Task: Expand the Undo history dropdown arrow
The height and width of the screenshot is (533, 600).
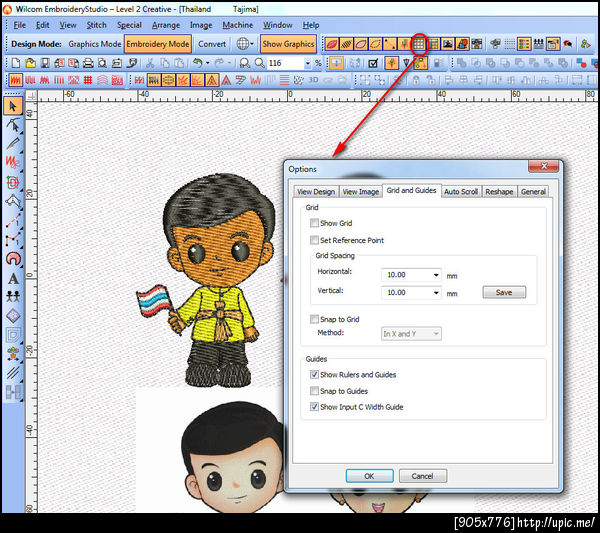Action: pyautogui.click(x=208, y=63)
